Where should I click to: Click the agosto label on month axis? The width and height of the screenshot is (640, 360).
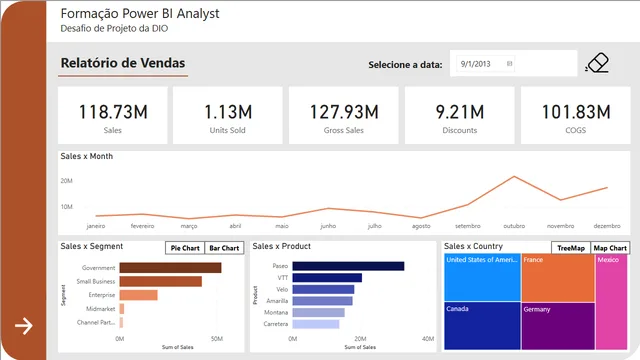click(x=421, y=226)
